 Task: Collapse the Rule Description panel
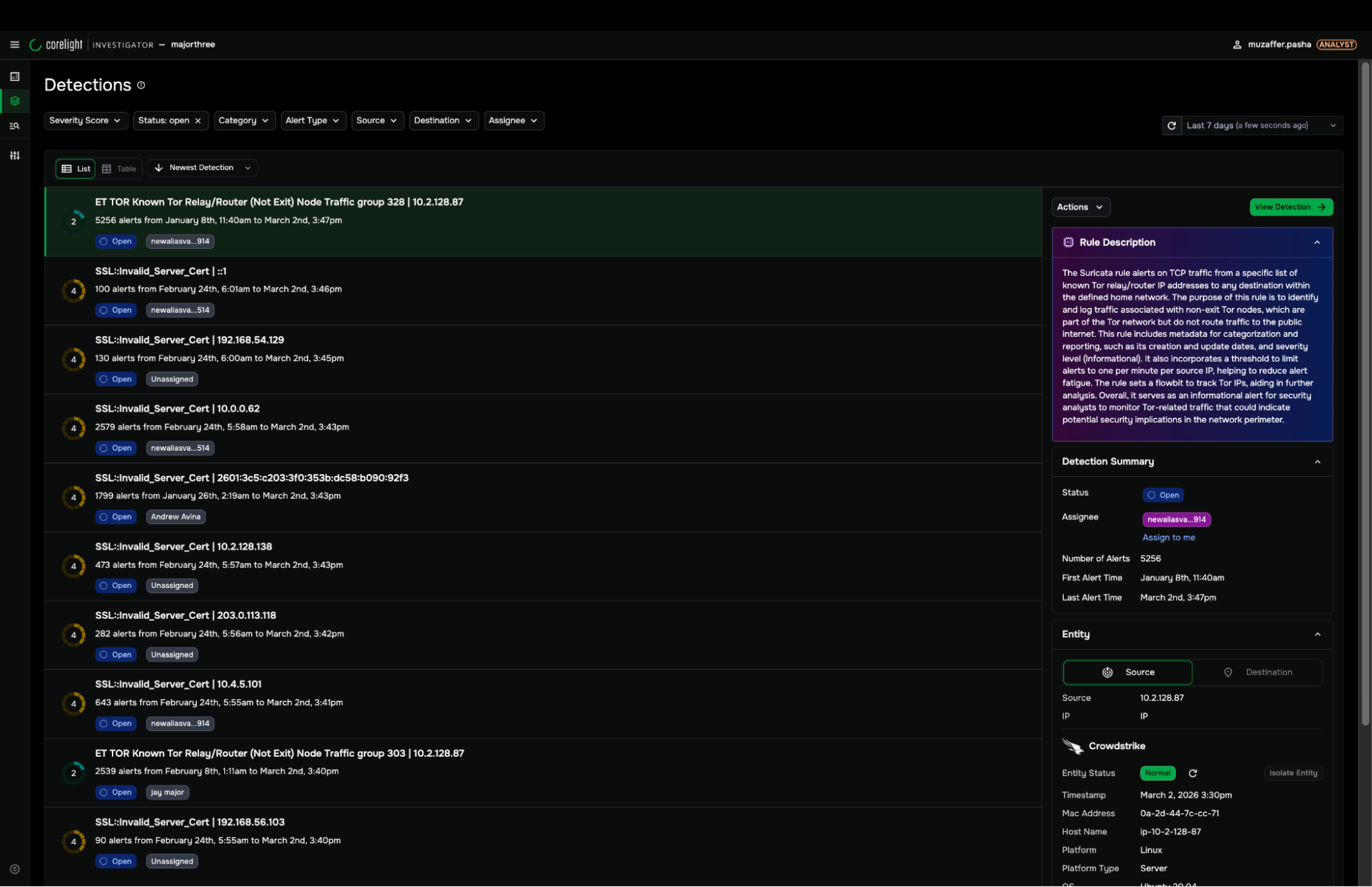[1316, 242]
